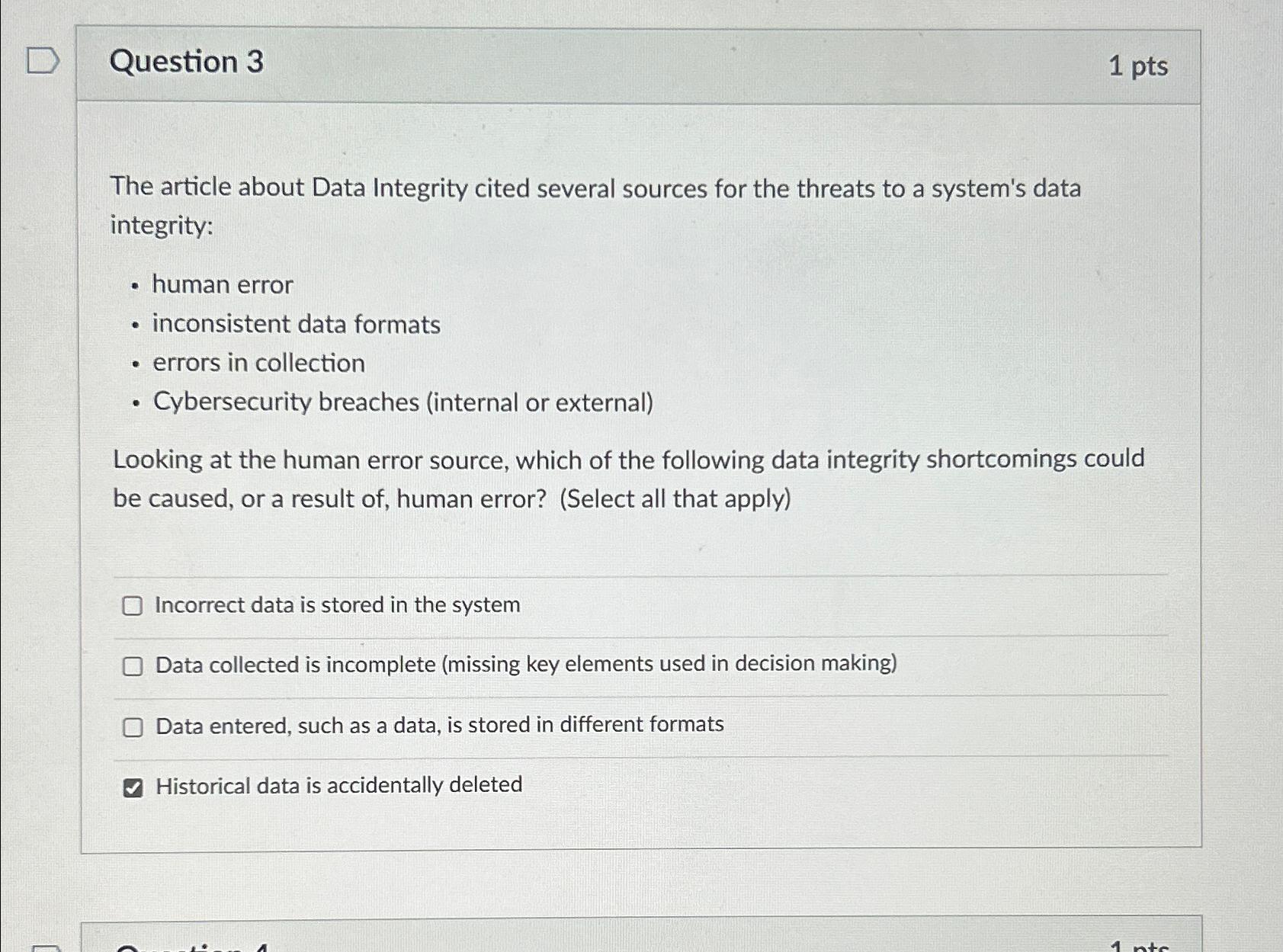Enable 'Data entered is stored in different formats'
The width and height of the screenshot is (1283, 952).
133,726
